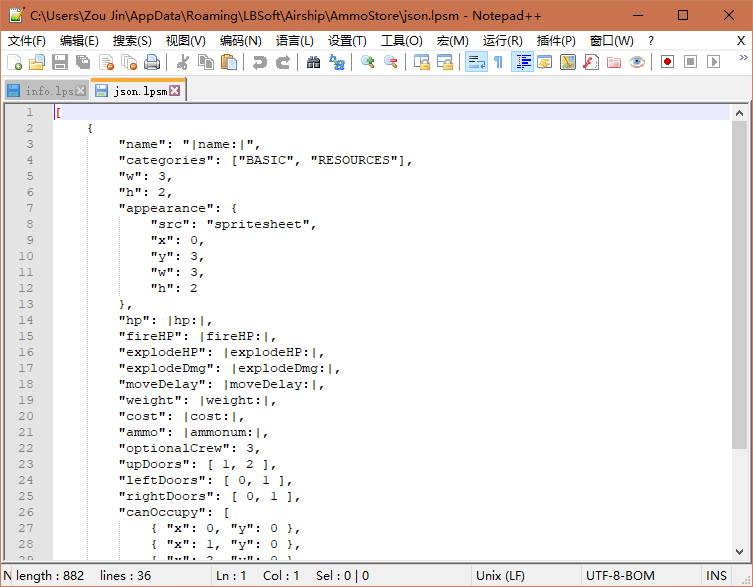Close document with menu bar X
Viewport: 753px width, 587px height.
741,41
